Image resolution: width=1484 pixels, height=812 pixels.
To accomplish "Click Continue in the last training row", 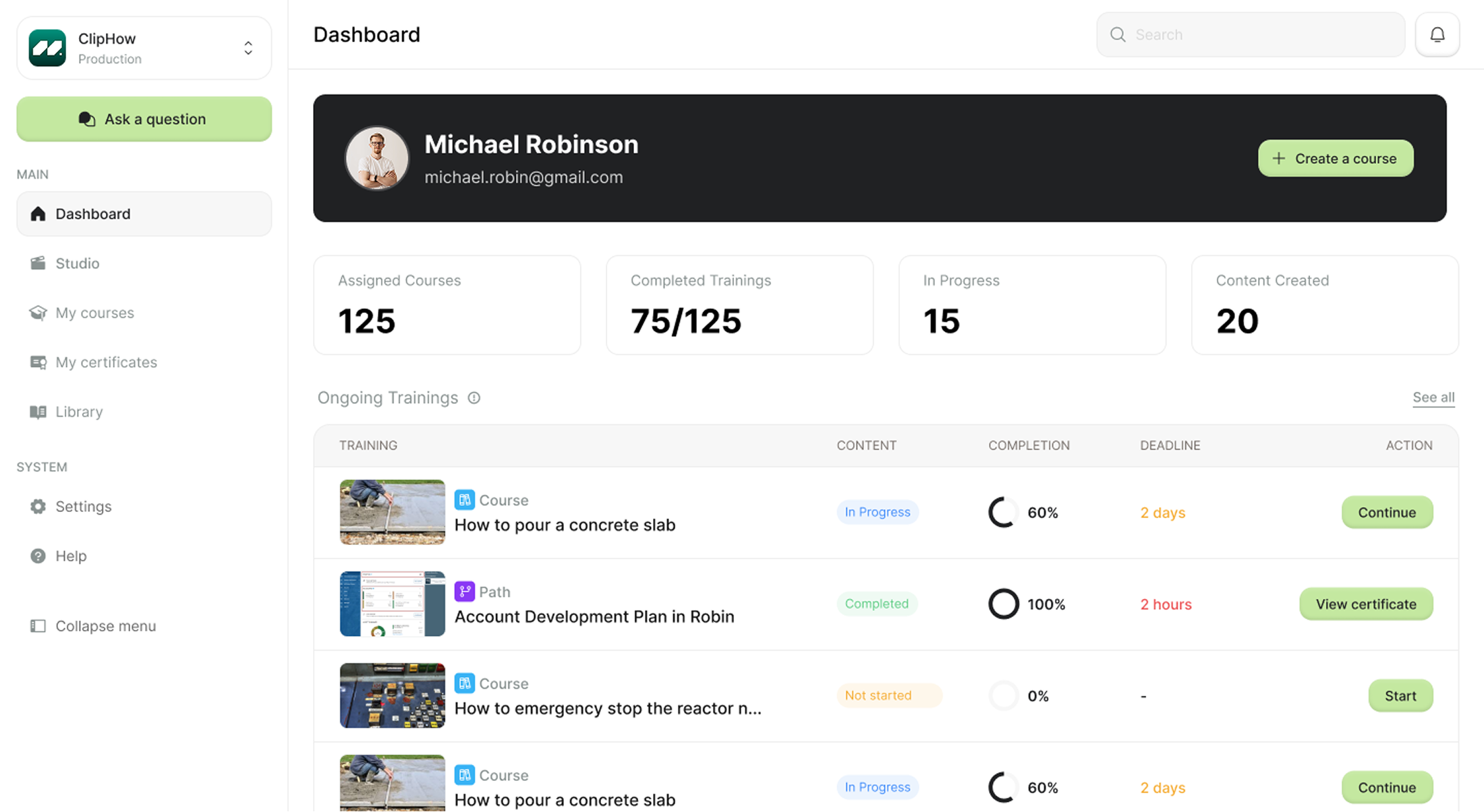I will (x=1387, y=788).
